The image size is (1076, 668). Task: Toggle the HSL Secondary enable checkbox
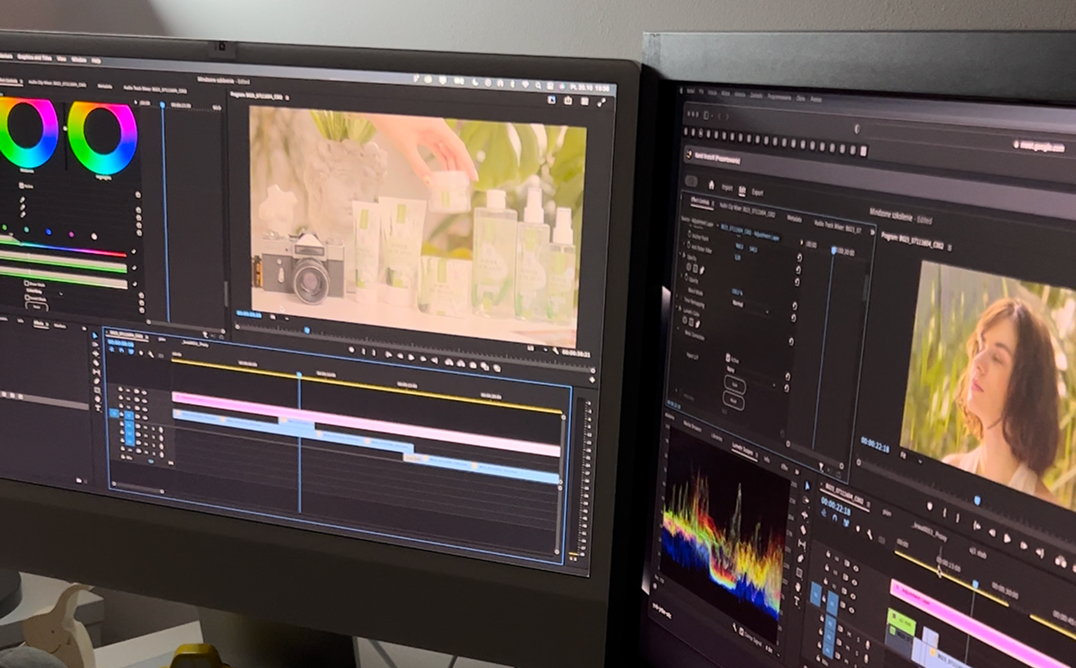(21, 185)
